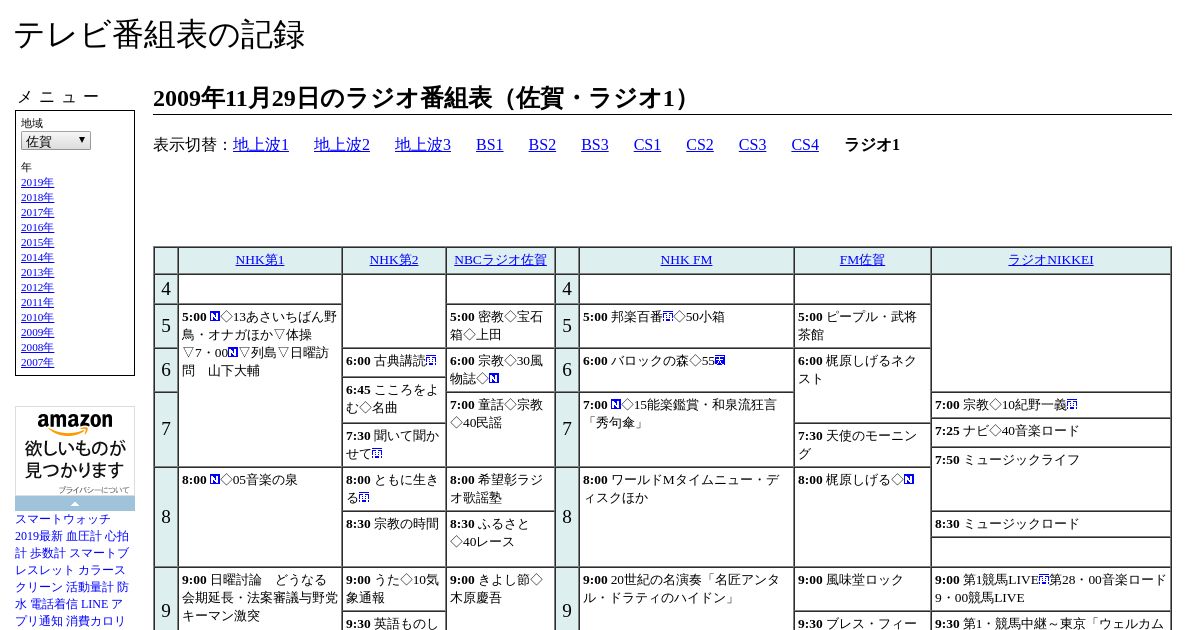Open the 2015年 archive link
Screen dimensions: 1200x630
pyautogui.click(x=37, y=242)
